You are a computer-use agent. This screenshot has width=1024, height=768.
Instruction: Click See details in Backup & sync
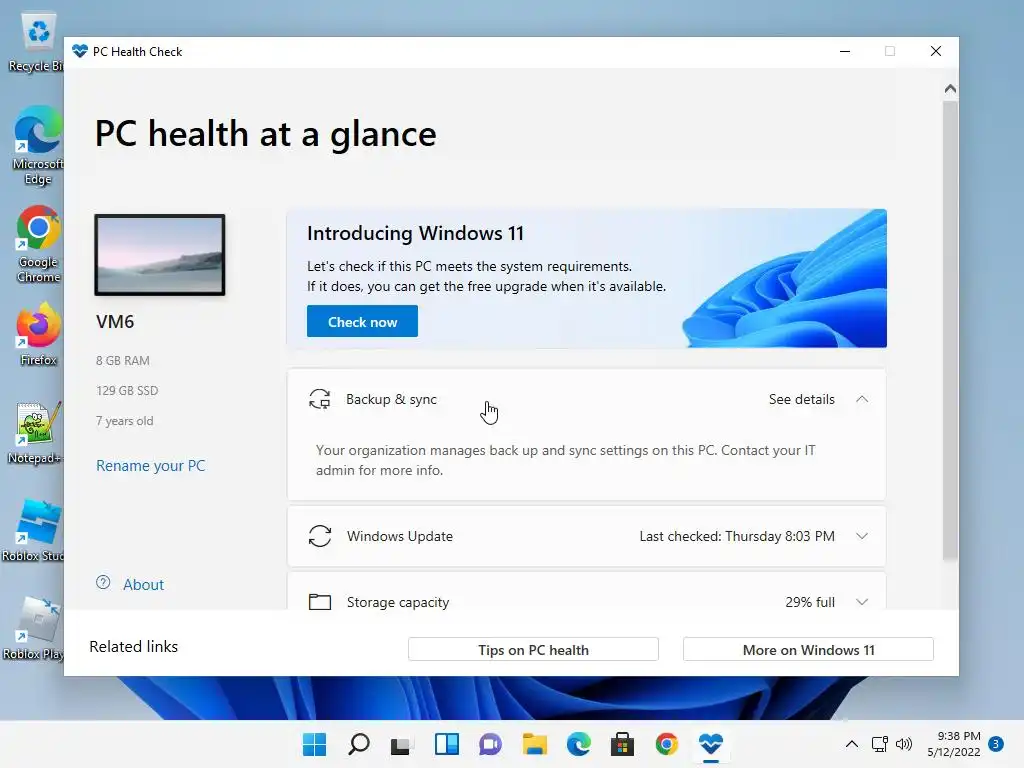tap(801, 399)
